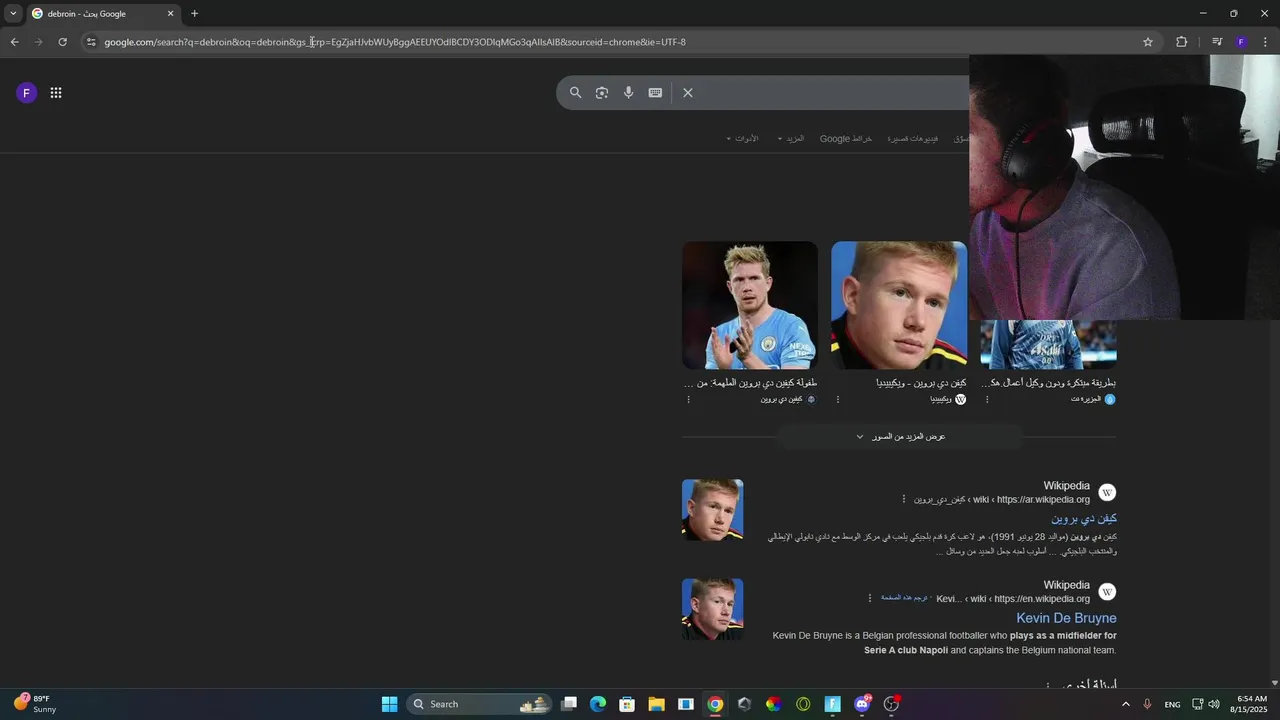Start voice search with microphone icon

pyautogui.click(x=629, y=93)
